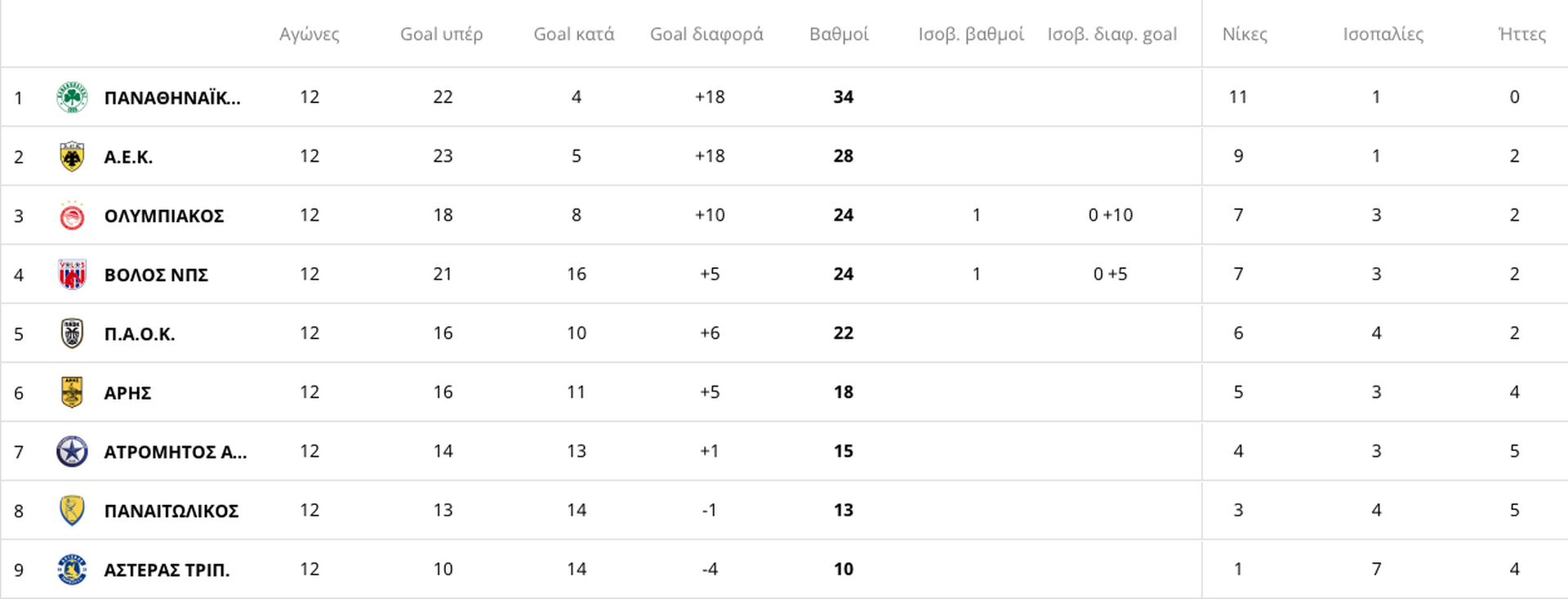The image size is (1568, 599).
Task: Select the Ισοβ. βαθμοί column header
Action: pos(971,34)
